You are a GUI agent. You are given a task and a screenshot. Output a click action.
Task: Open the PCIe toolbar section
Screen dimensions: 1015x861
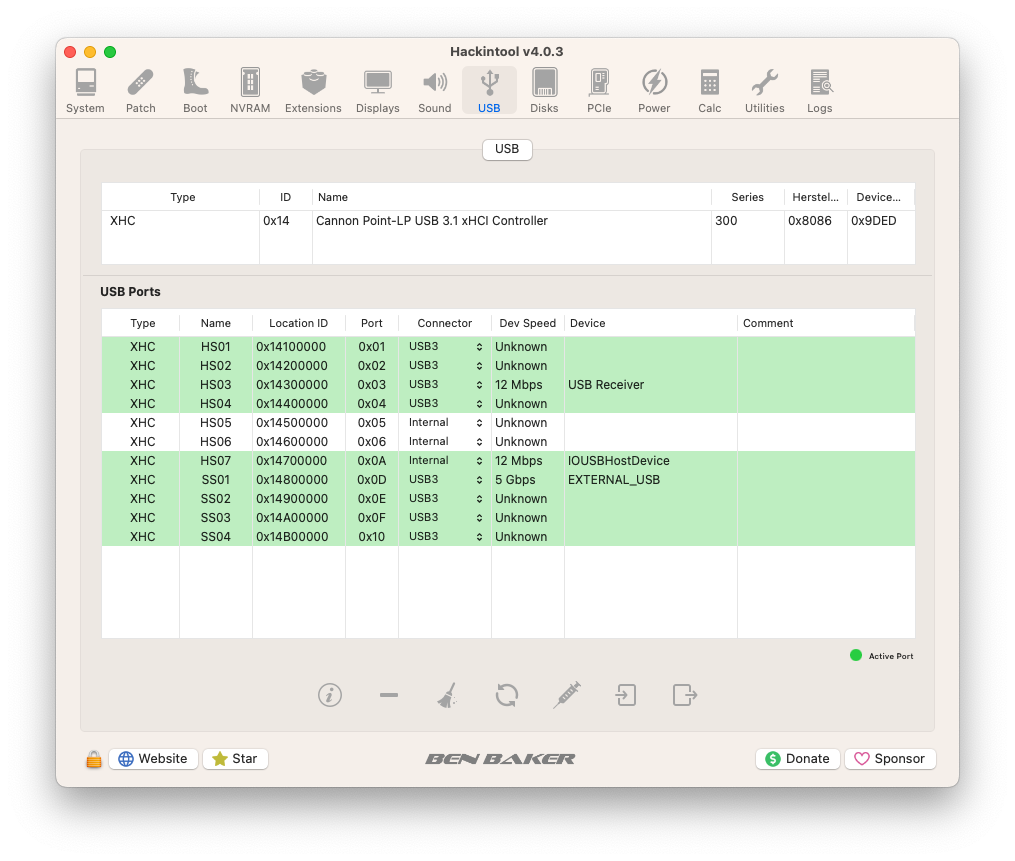599,91
